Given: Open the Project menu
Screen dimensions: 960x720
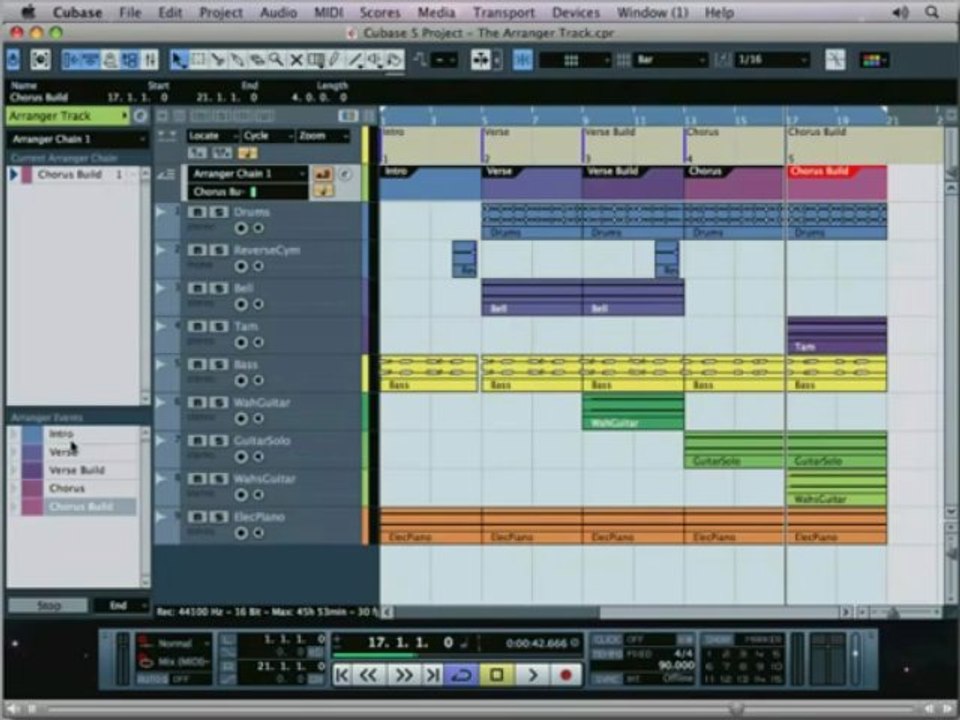Looking at the screenshot, I should (x=220, y=12).
